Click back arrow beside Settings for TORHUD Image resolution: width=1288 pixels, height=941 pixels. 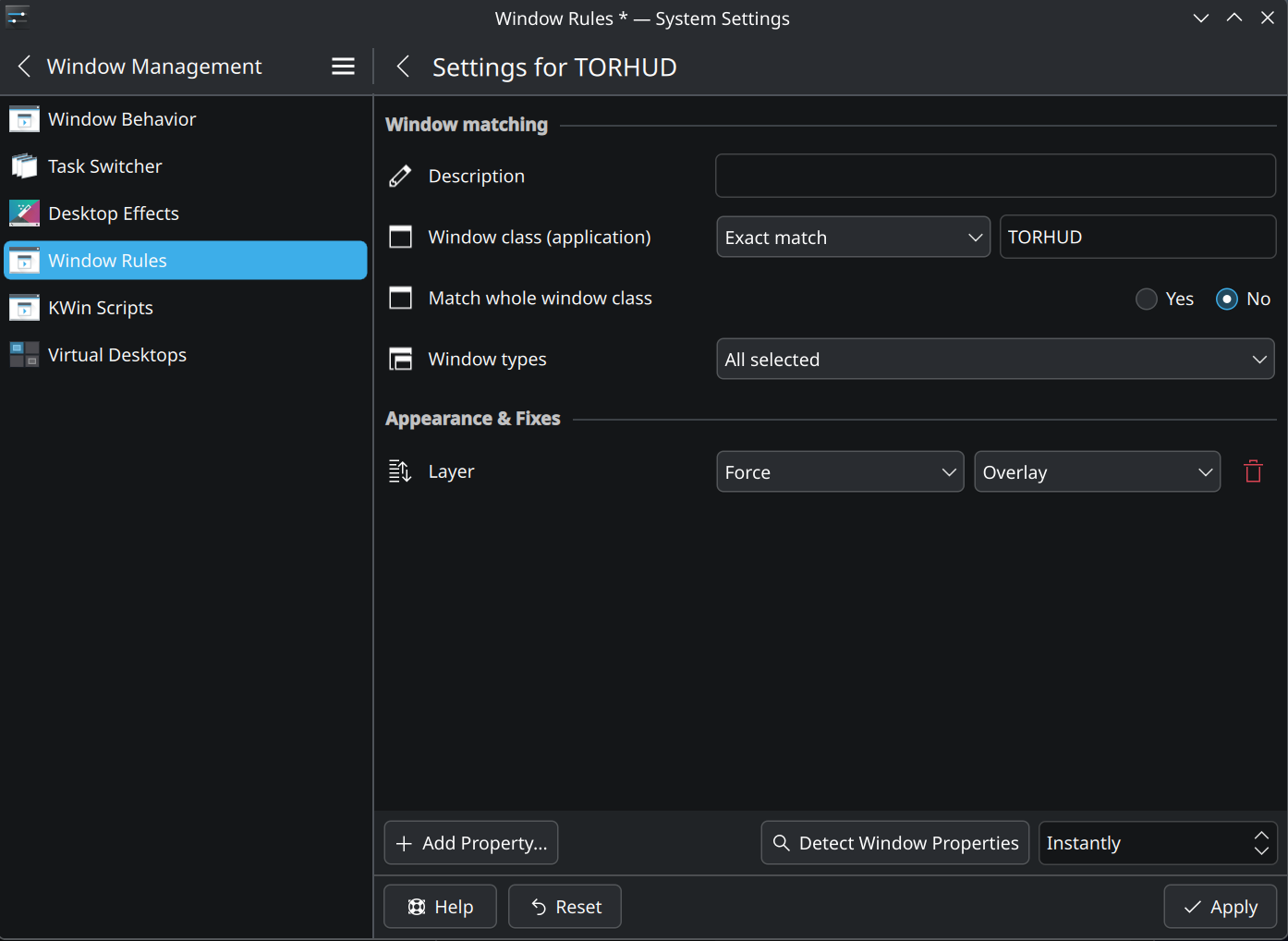(403, 67)
